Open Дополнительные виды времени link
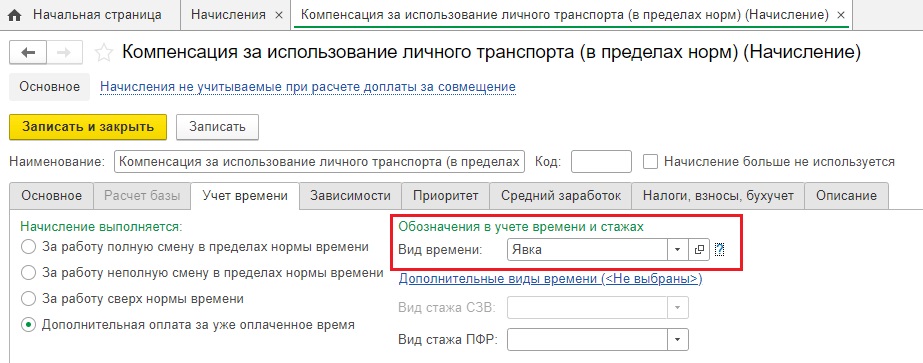The width and height of the screenshot is (923, 363). pyautogui.click(x=550, y=279)
